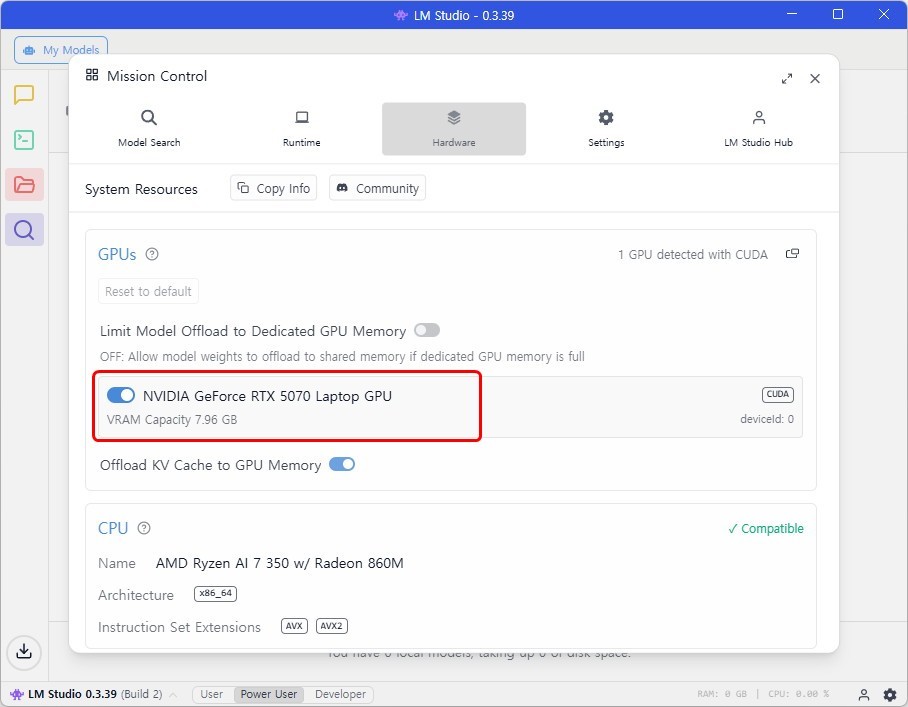Expand the LM Studio version chevron in status bar
This screenshot has width=908, height=707.
point(174,694)
